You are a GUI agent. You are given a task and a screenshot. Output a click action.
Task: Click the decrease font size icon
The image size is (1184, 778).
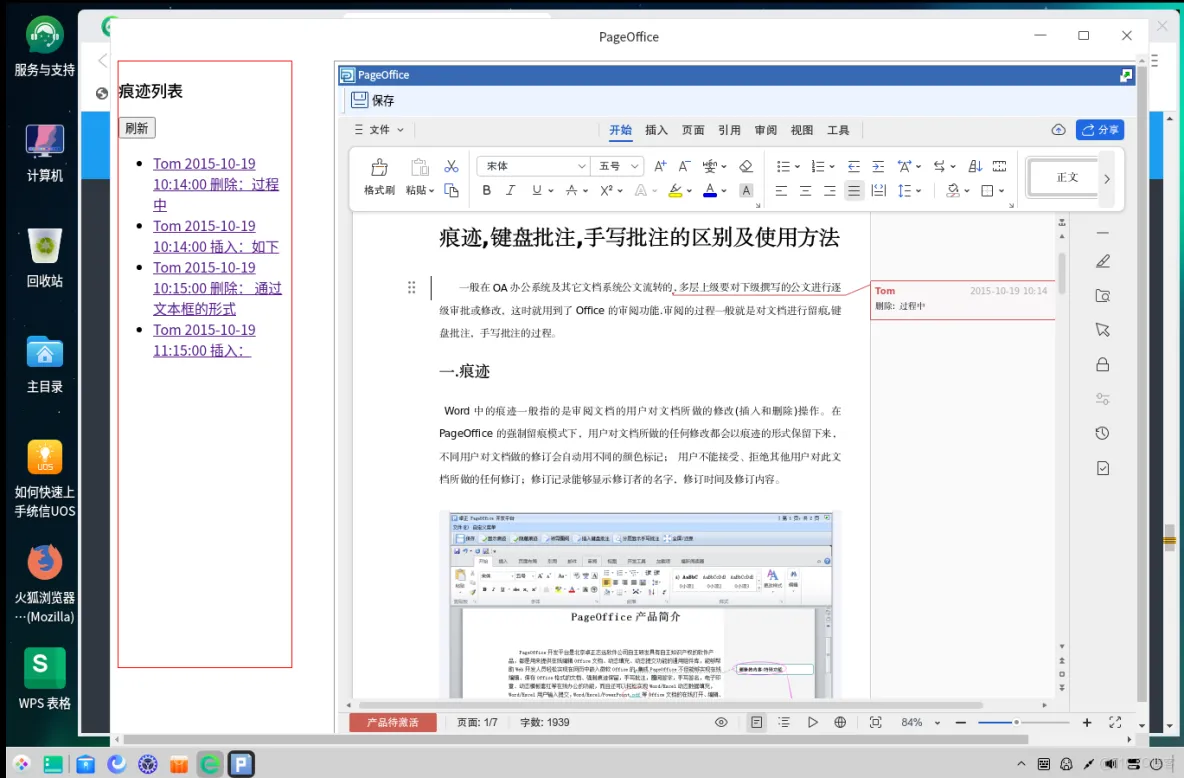(684, 166)
